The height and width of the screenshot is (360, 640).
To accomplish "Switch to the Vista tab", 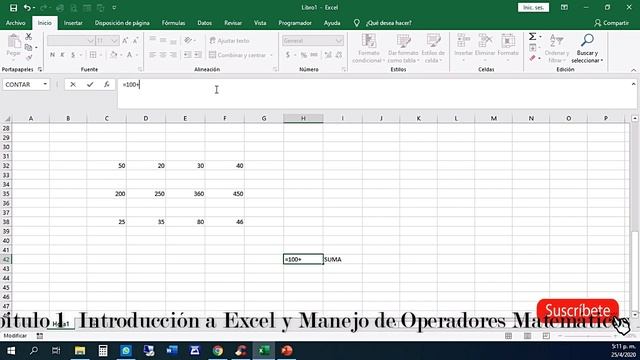I will coord(260,23).
